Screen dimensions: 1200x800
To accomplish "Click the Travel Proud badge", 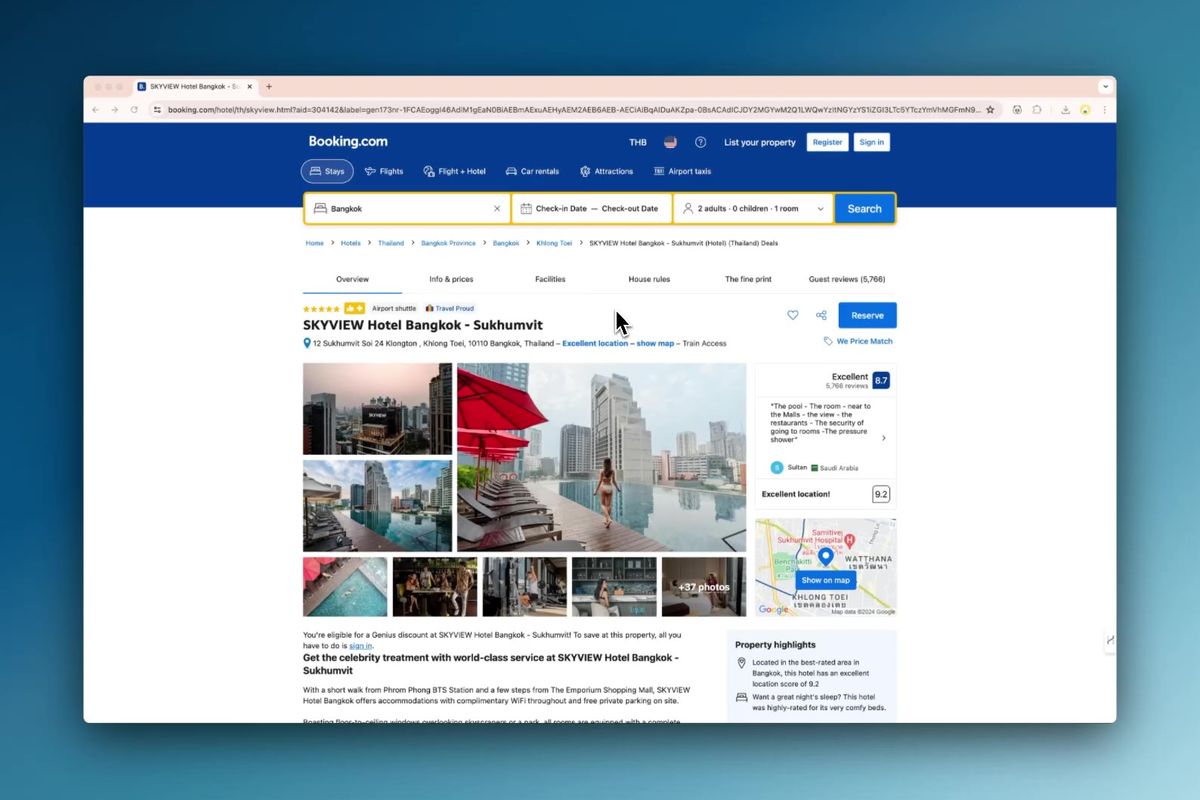I will [450, 308].
